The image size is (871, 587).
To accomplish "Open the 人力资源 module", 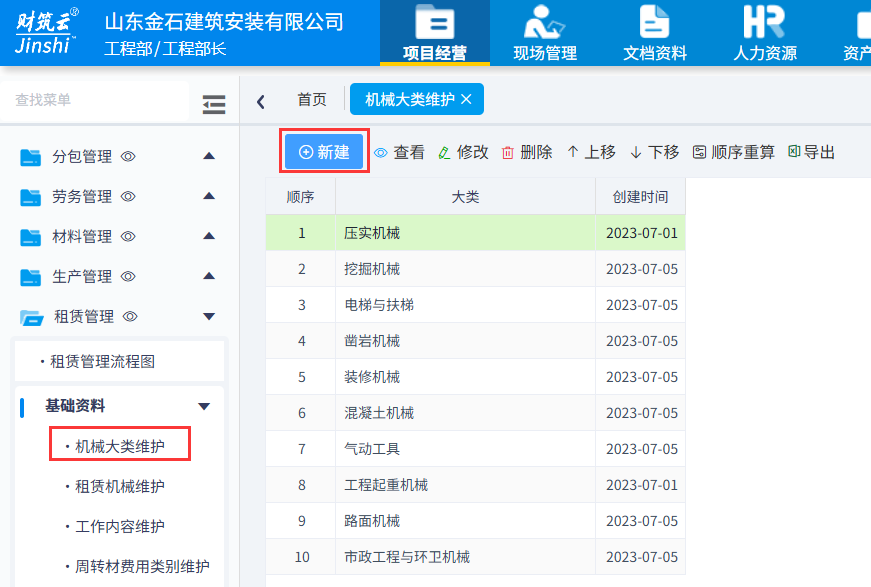I will 764,33.
